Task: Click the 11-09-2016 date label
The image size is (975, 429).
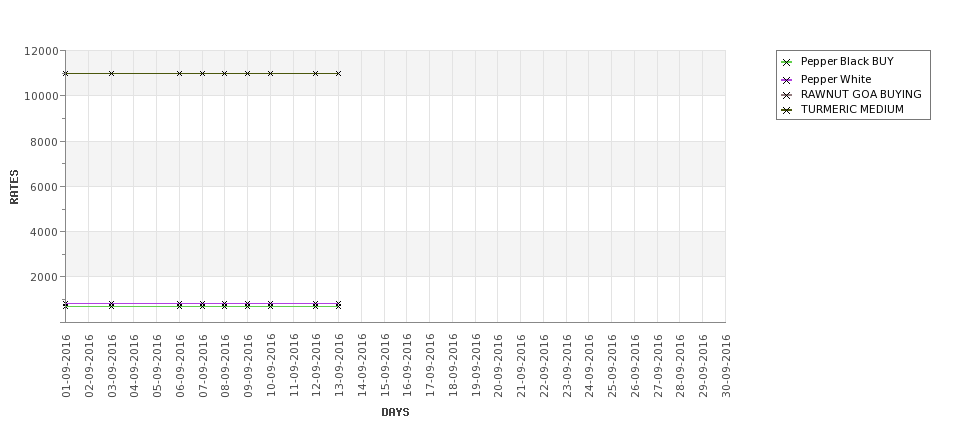Action: coord(293,366)
